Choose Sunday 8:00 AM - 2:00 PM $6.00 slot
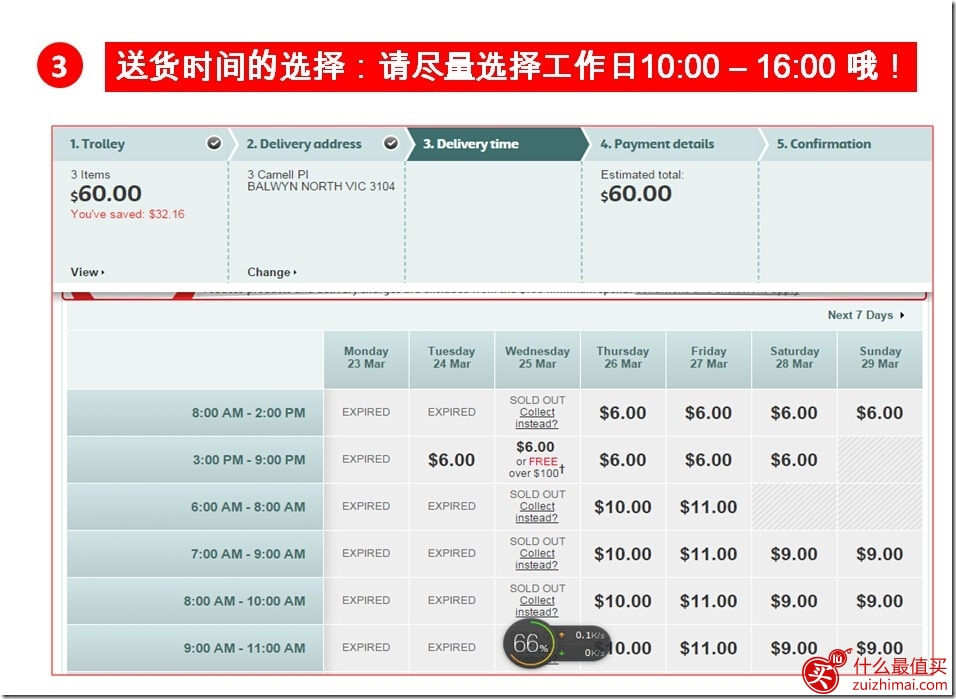The height and width of the screenshot is (699, 956). [880, 413]
